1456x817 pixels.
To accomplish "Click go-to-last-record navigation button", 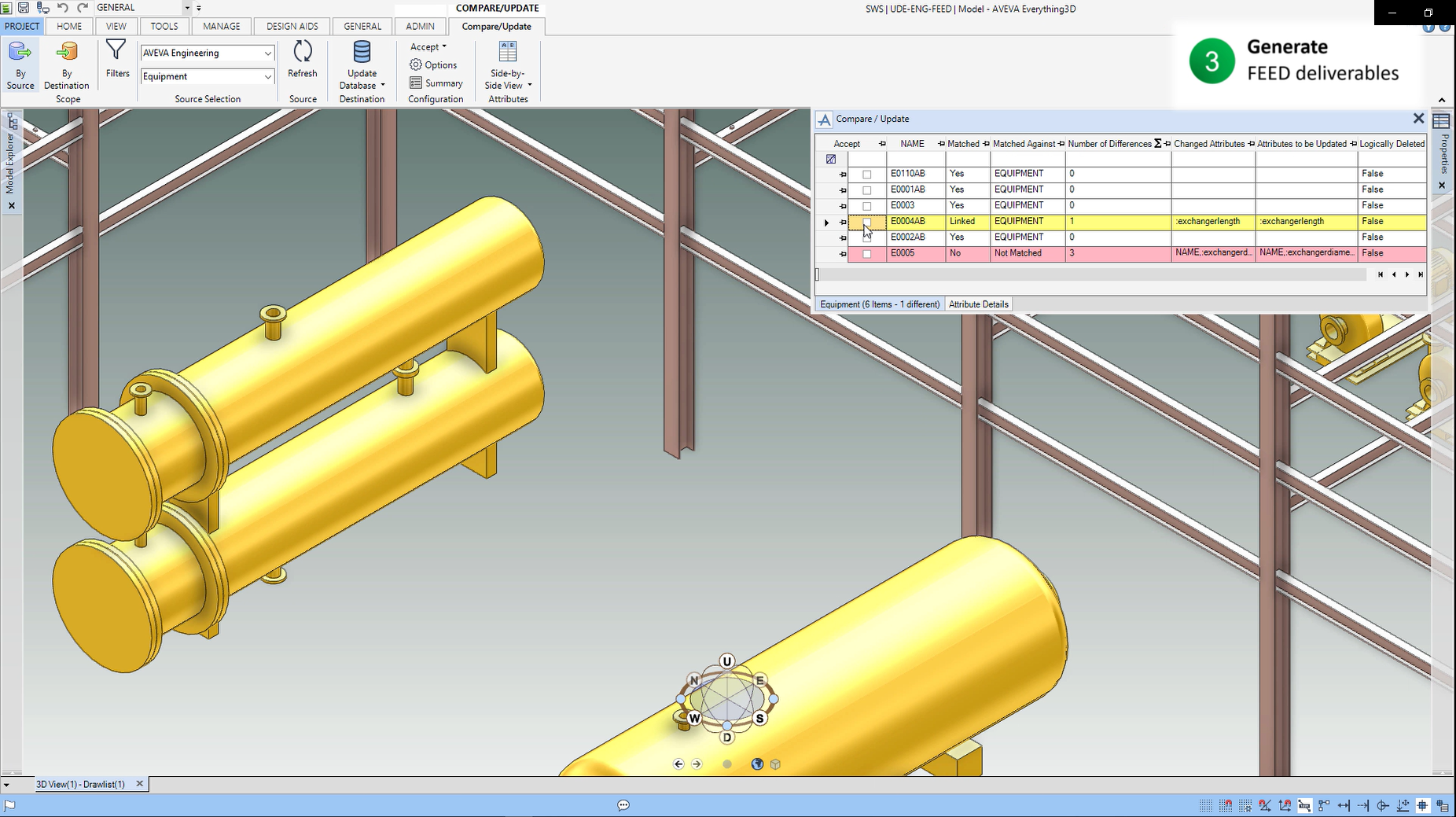I will [x=1420, y=274].
